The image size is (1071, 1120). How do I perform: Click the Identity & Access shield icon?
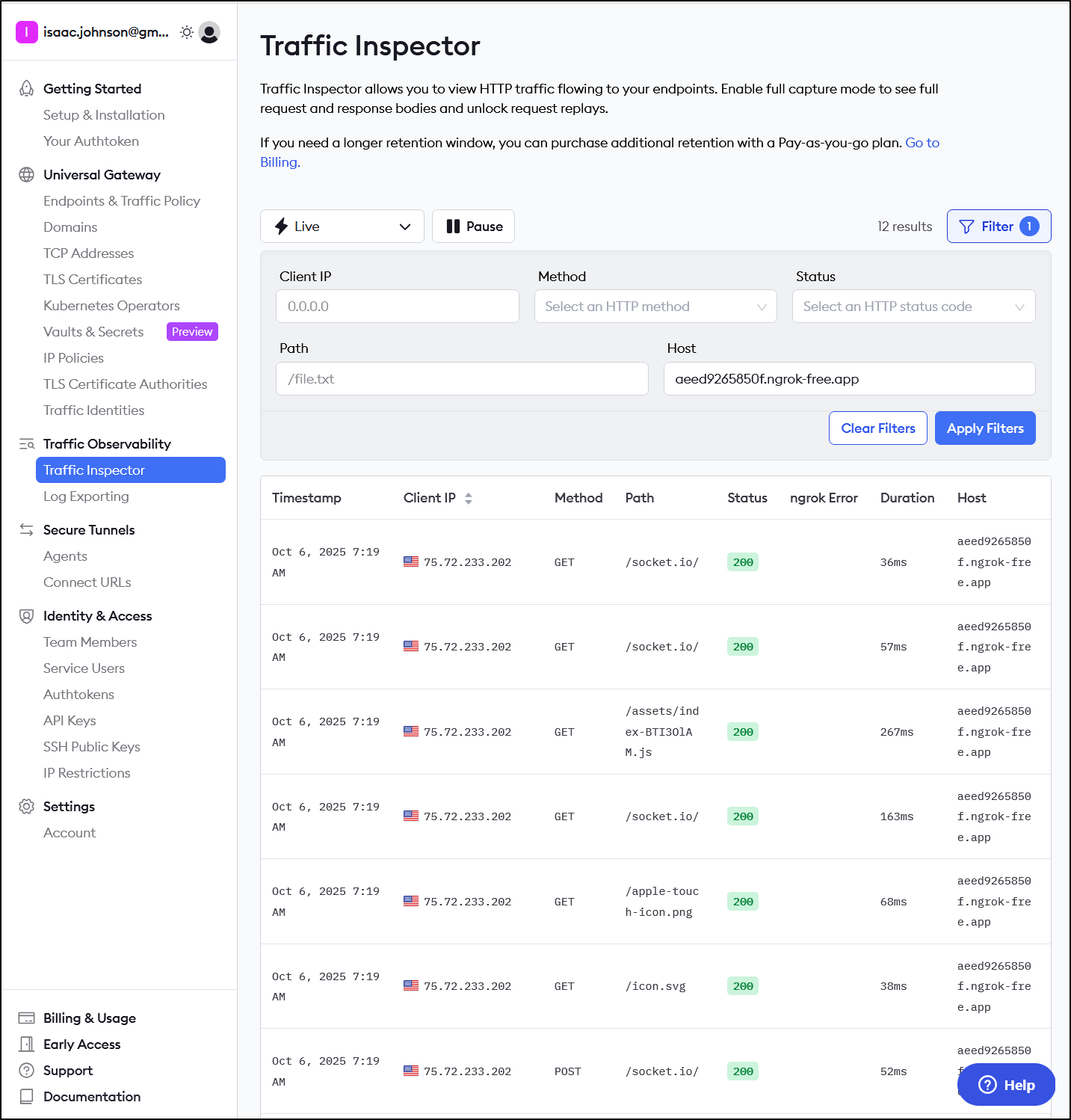(27, 616)
